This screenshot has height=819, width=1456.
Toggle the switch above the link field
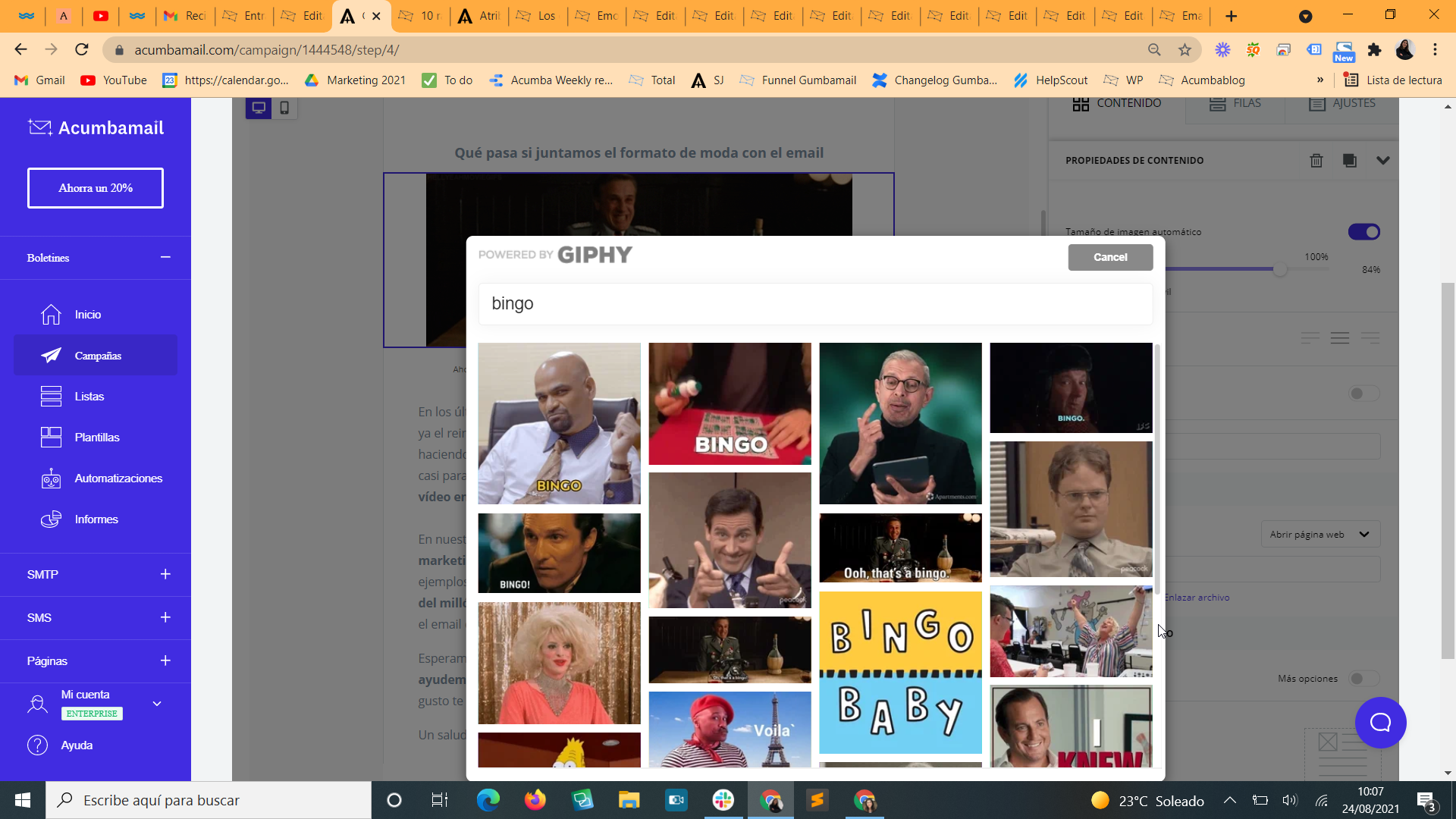pyautogui.click(x=1364, y=394)
